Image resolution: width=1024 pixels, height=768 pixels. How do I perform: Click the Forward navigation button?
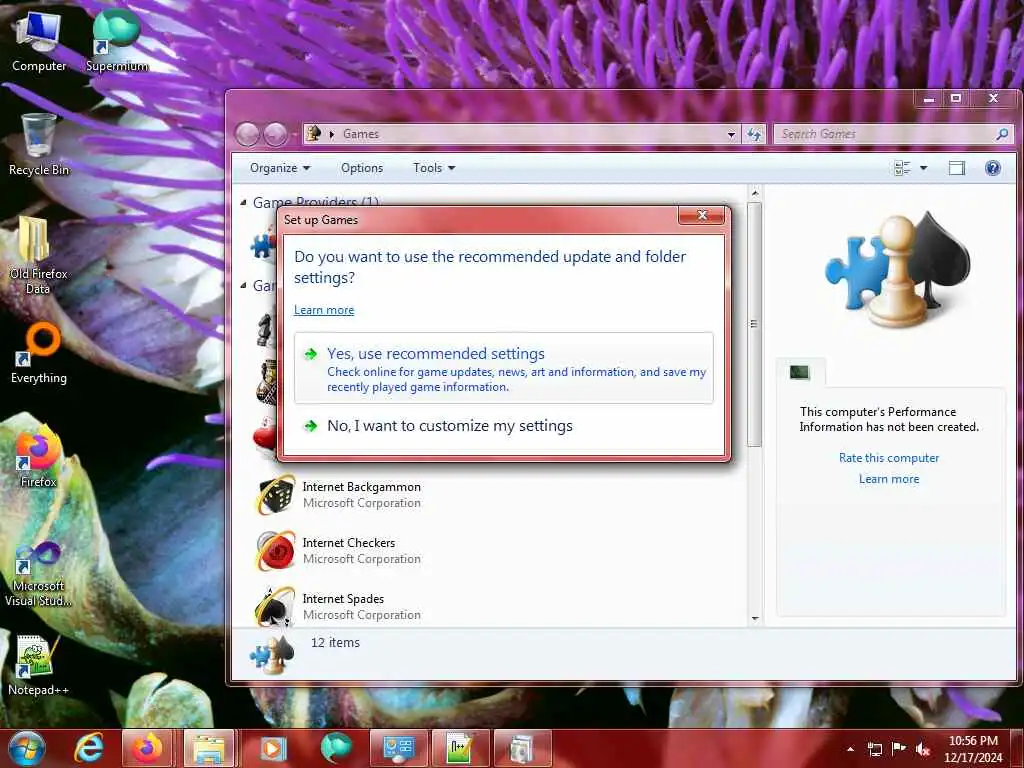click(275, 135)
